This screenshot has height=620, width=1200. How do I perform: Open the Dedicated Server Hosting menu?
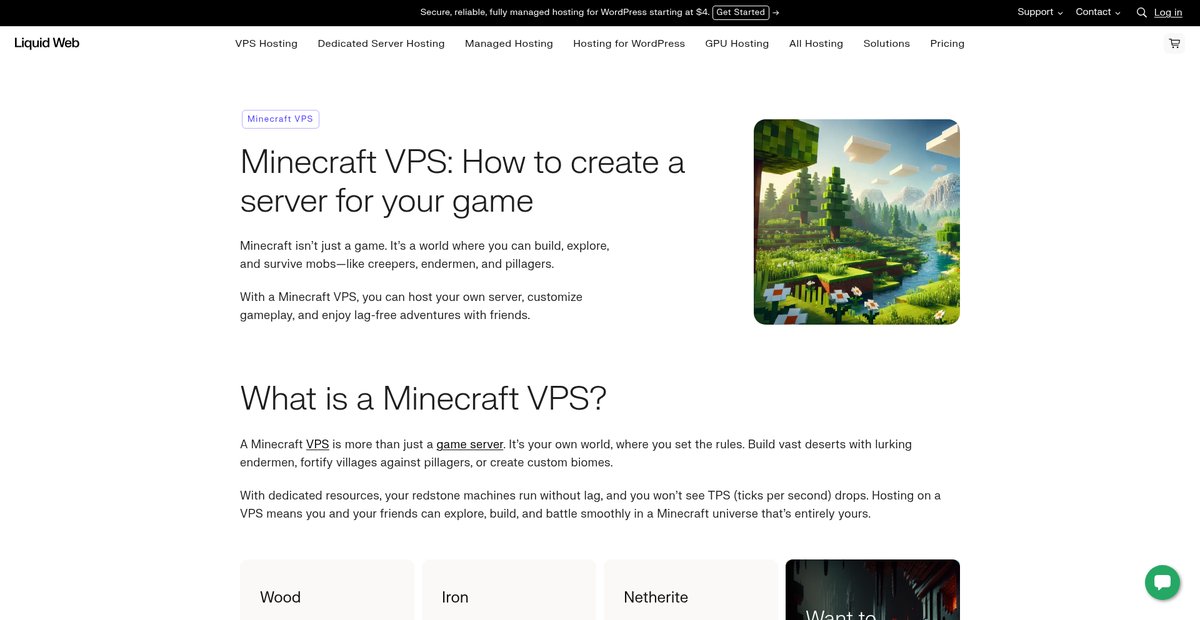(x=381, y=44)
